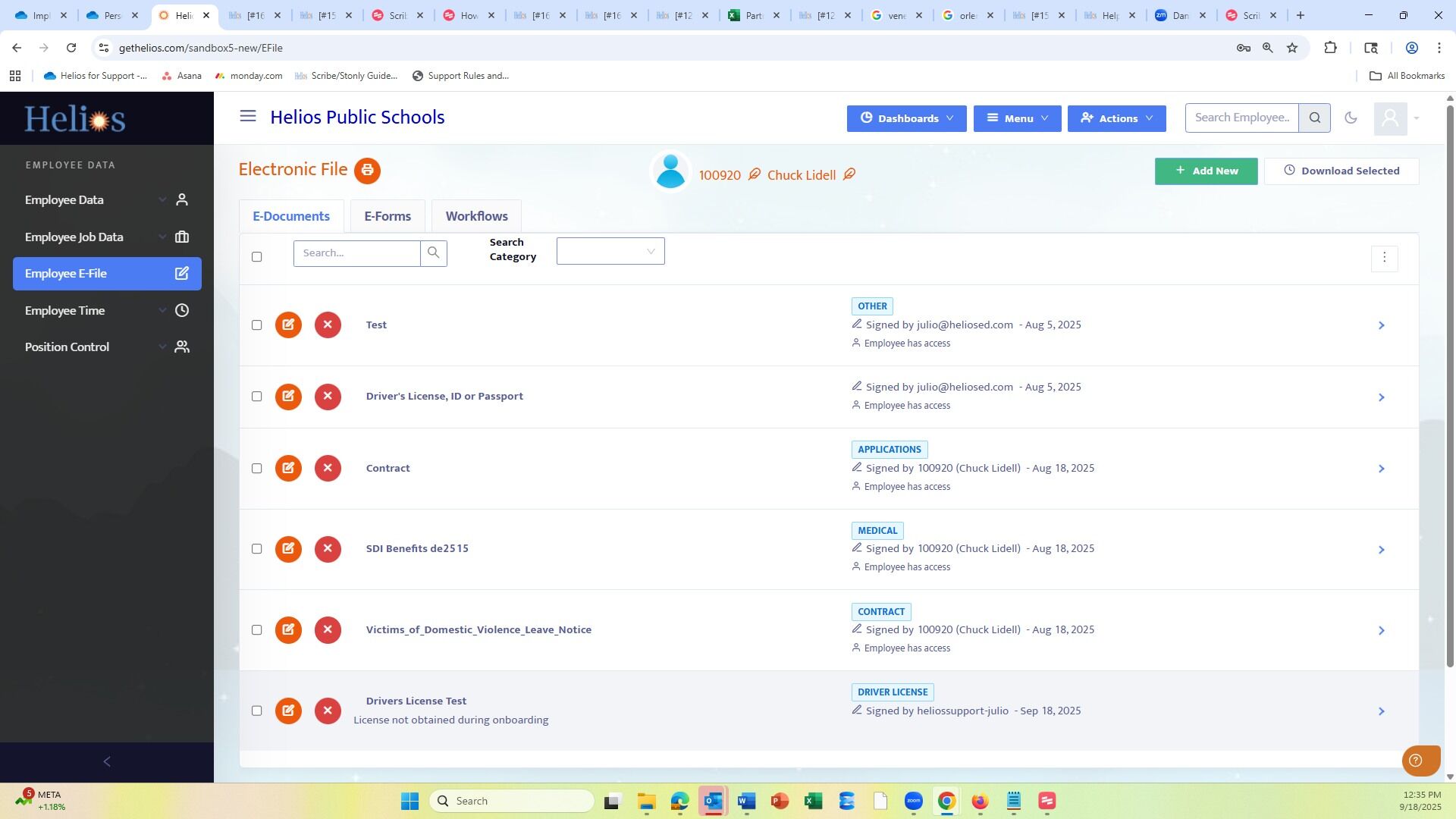This screenshot has width=1456, height=819.
Task: Open three-dot options menu in documents list
Action: [x=1384, y=258]
